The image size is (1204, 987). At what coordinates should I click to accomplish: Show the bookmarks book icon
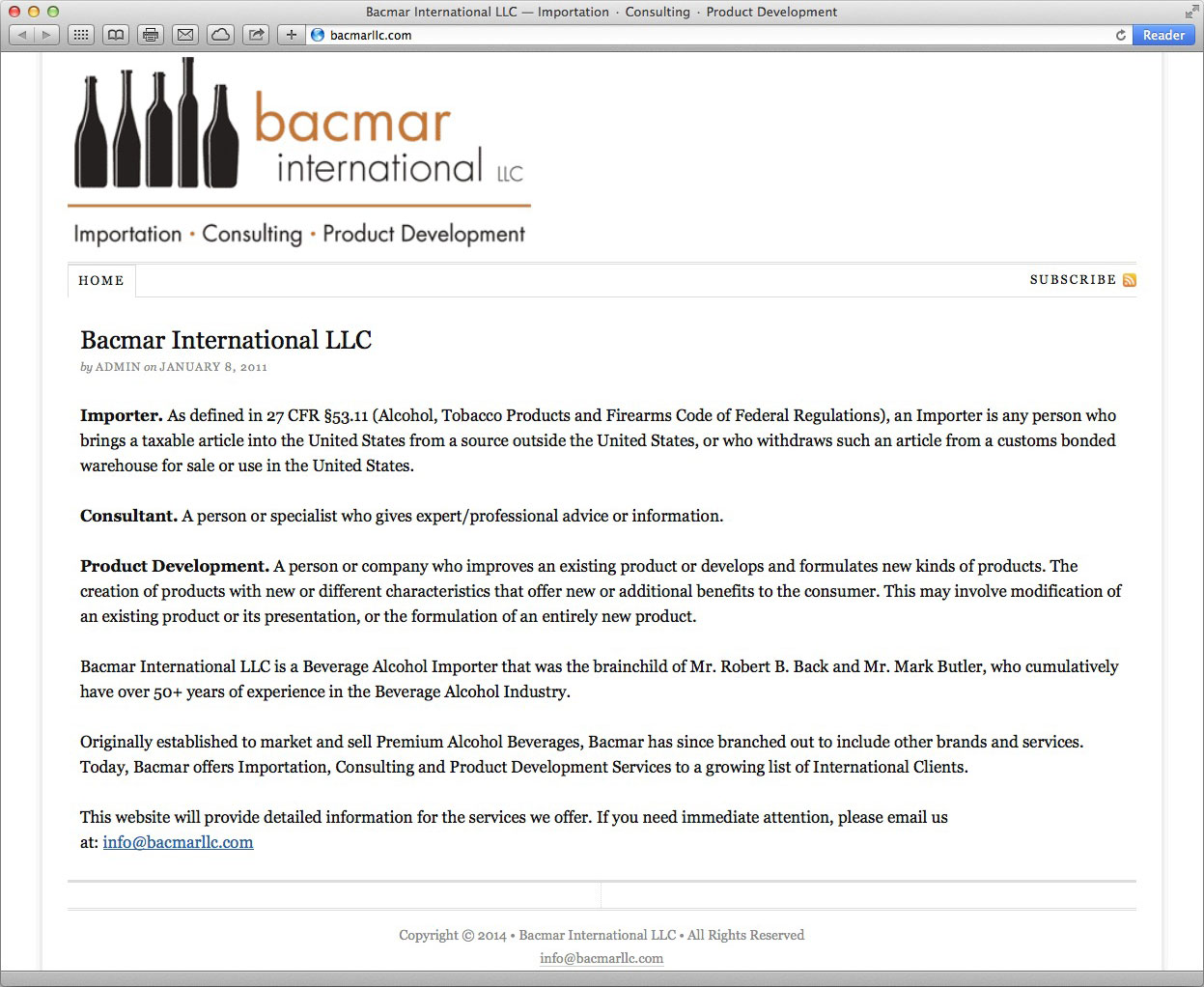point(116,35)
